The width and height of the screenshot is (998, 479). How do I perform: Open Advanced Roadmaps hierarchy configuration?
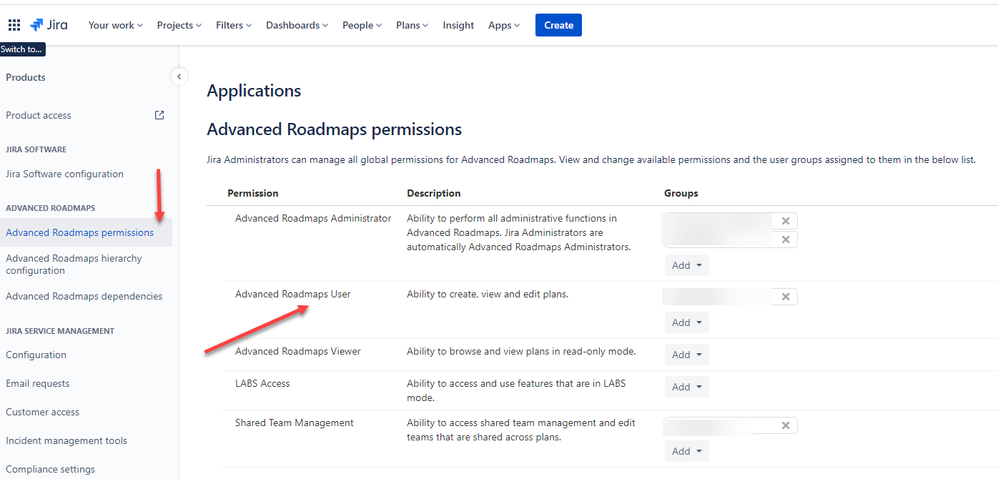click(x=74, y=264)
